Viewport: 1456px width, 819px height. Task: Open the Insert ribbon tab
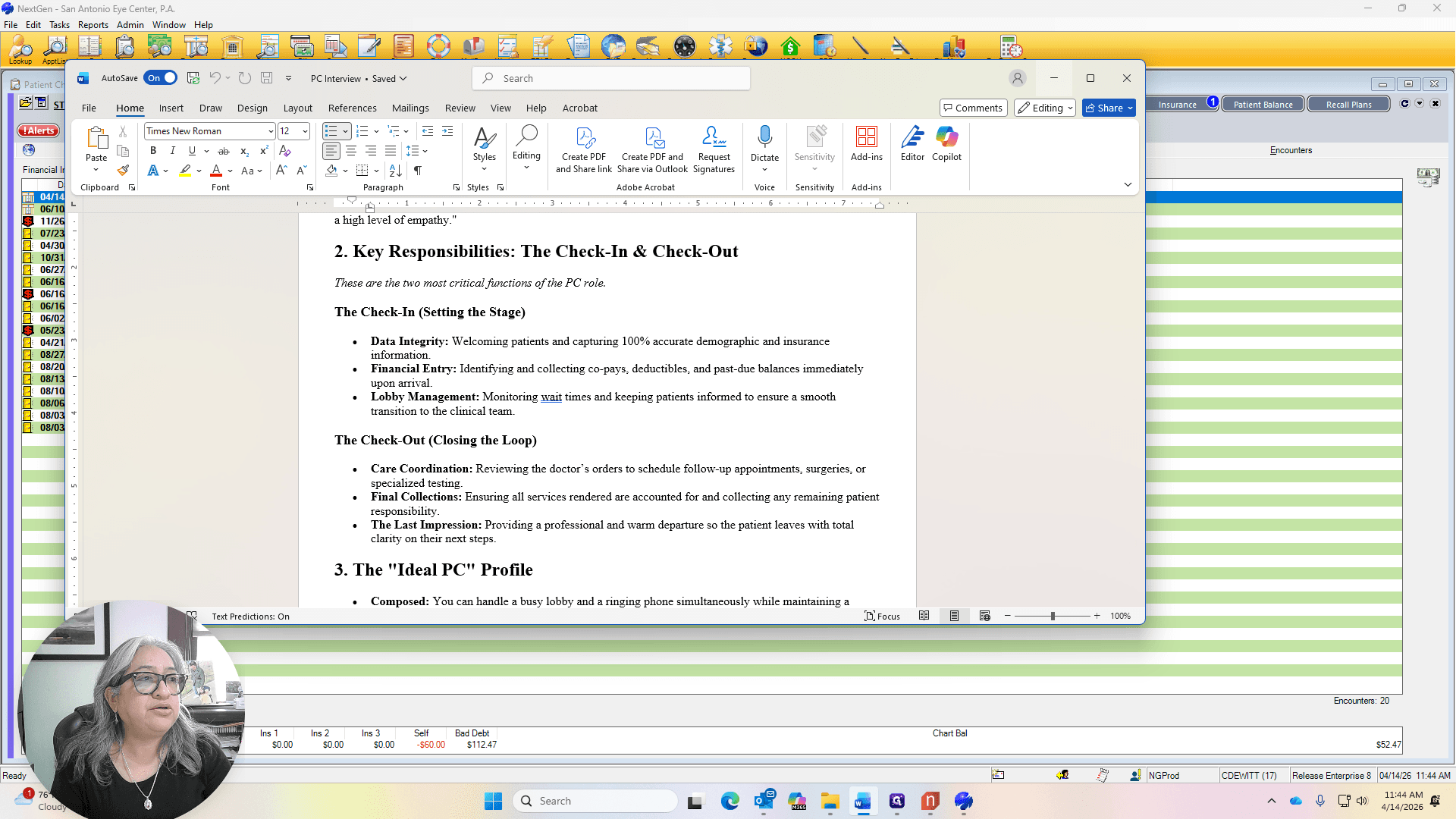(171, 108)
